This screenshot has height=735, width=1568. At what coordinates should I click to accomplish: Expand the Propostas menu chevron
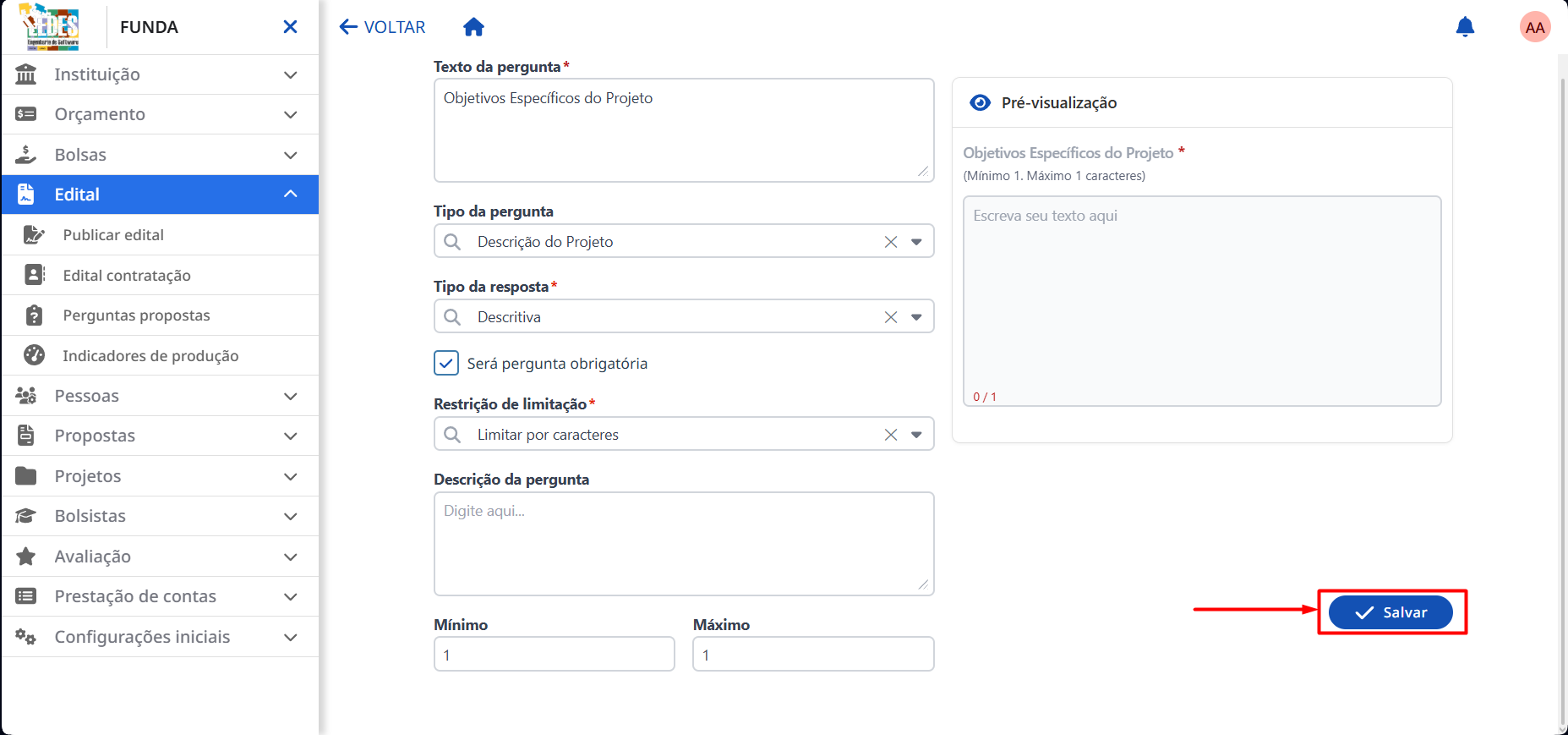[x=291, y=436]
